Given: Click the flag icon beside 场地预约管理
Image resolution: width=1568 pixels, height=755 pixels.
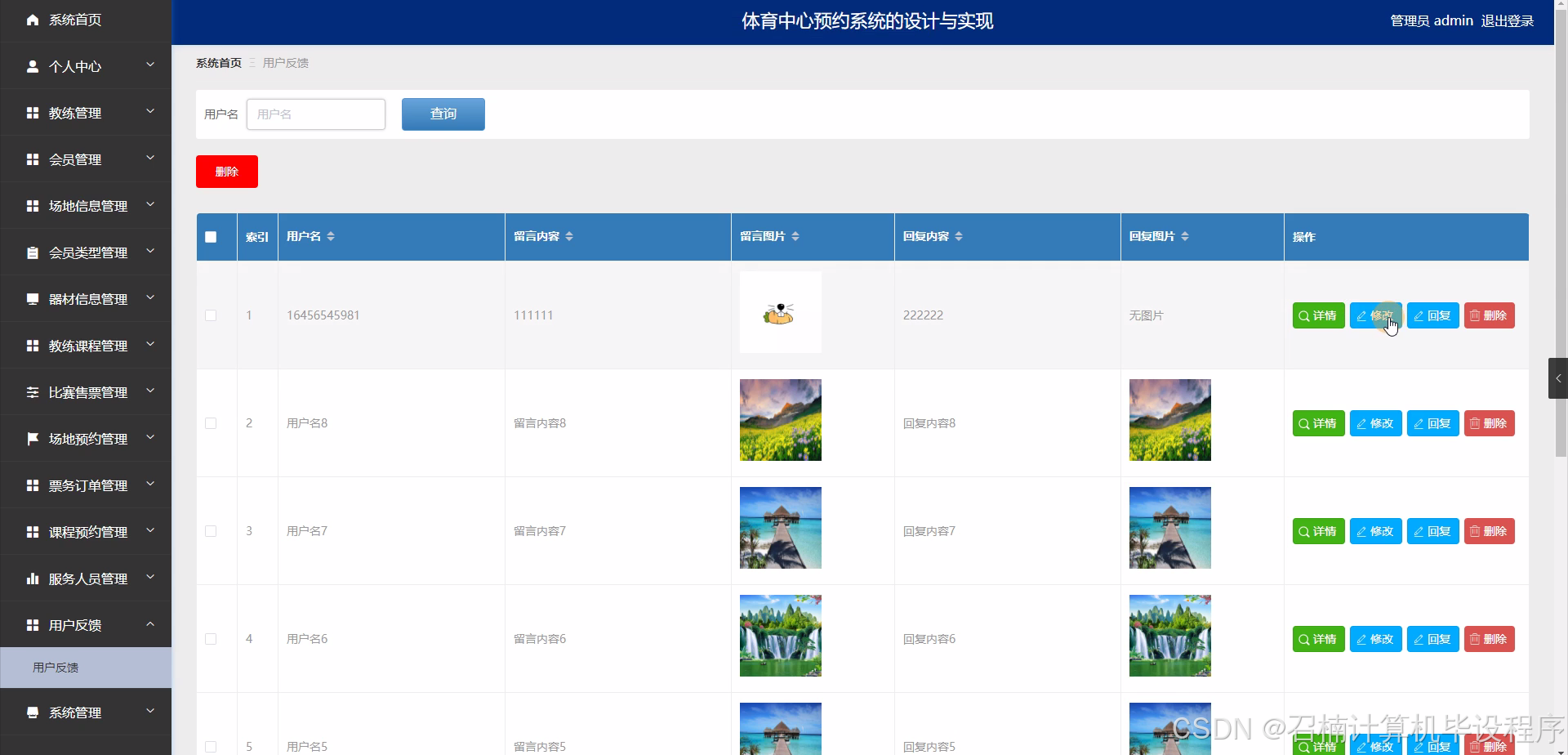Looking at the screenshot, I should tap(33, 439).
